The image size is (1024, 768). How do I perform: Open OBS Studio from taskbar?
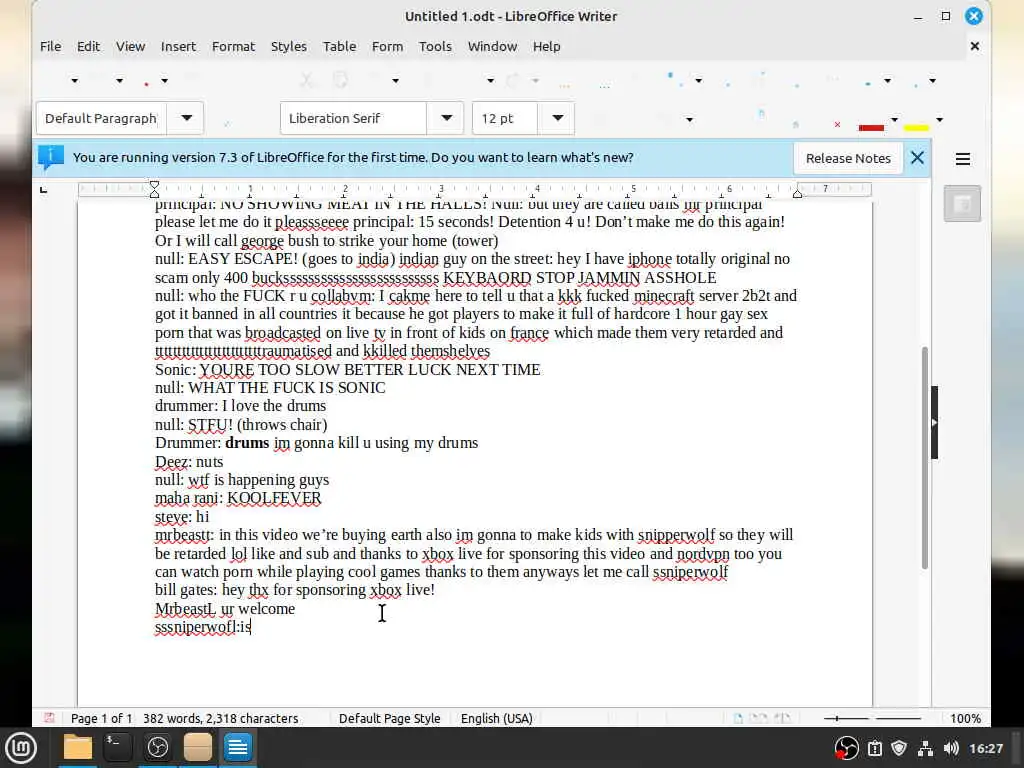point(157,748)
